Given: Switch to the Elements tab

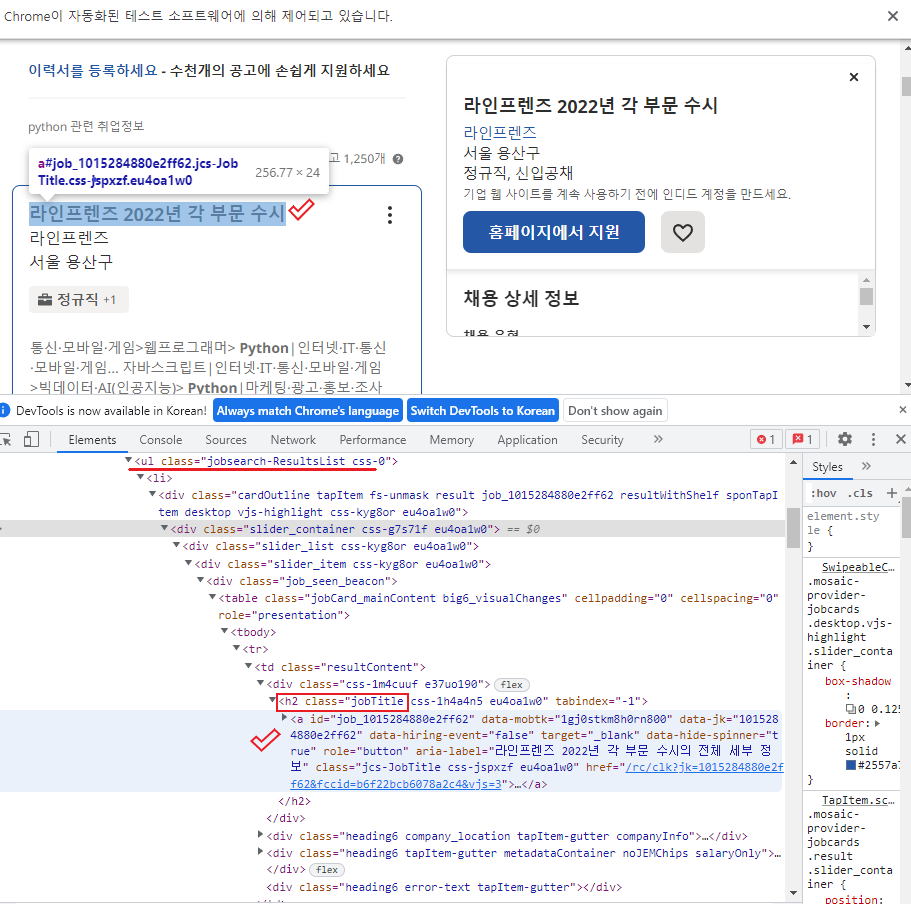Looking at the screenshot, I should [x=92, y=440].
